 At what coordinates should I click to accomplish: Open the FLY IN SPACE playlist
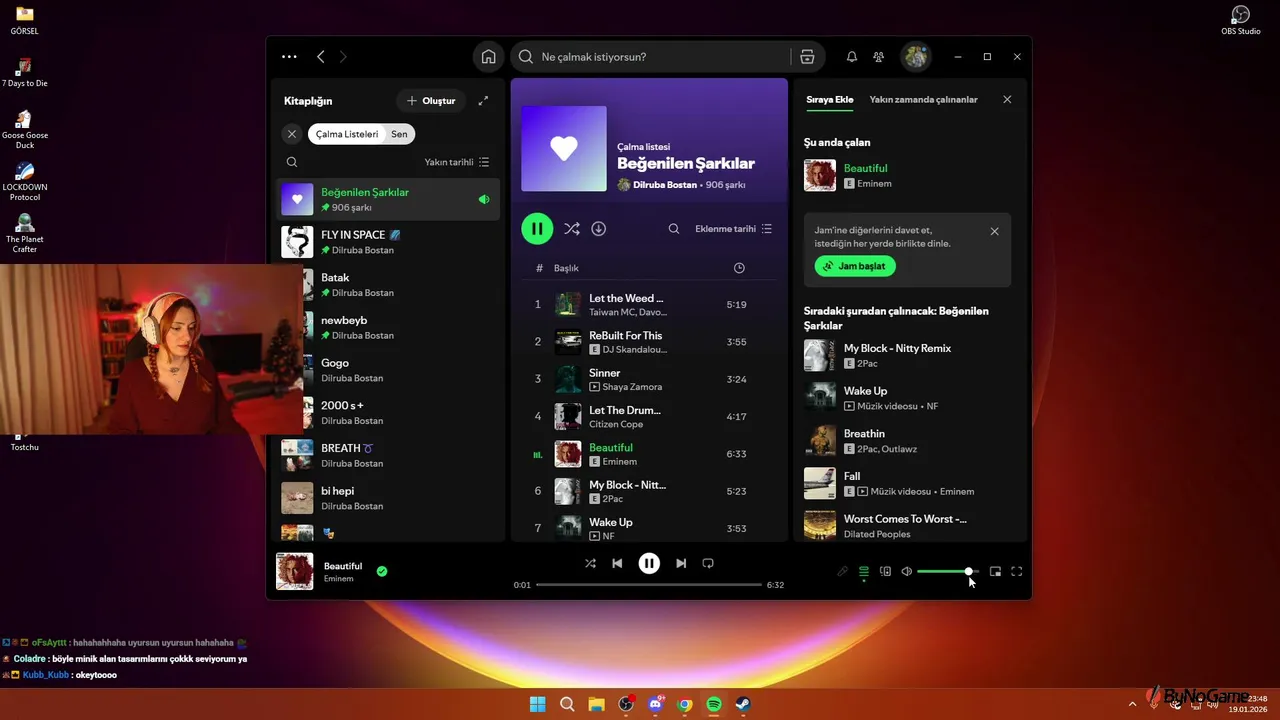pyautogui.click(x=388, y=242)
